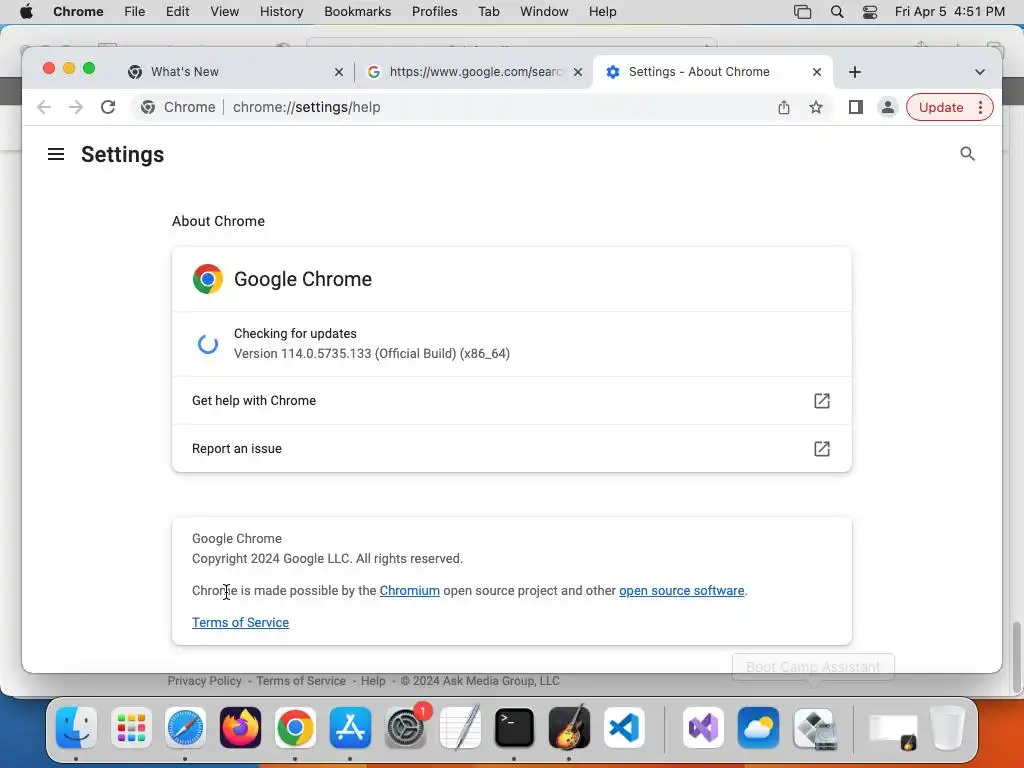Open the Profiles menu

pyautogui.click(x=434, y=12)
